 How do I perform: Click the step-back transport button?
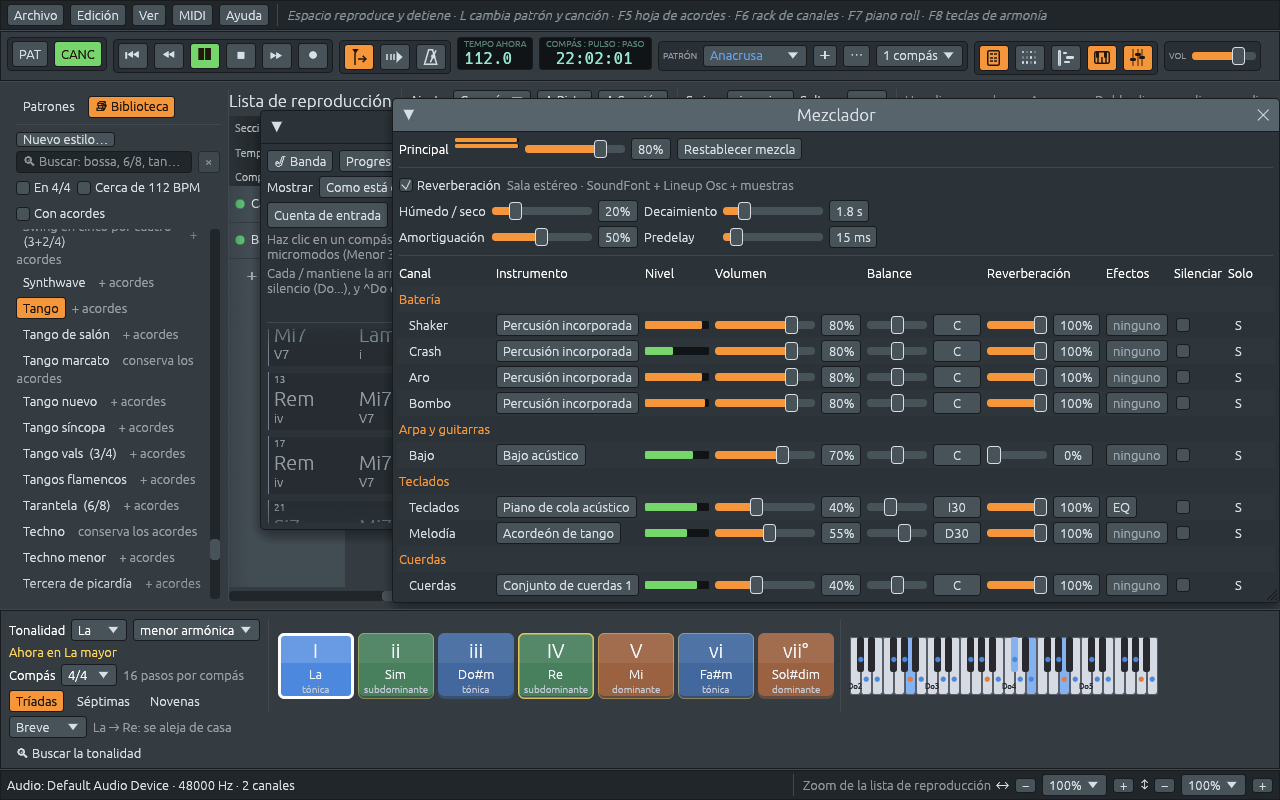click(x=168, y=55)
